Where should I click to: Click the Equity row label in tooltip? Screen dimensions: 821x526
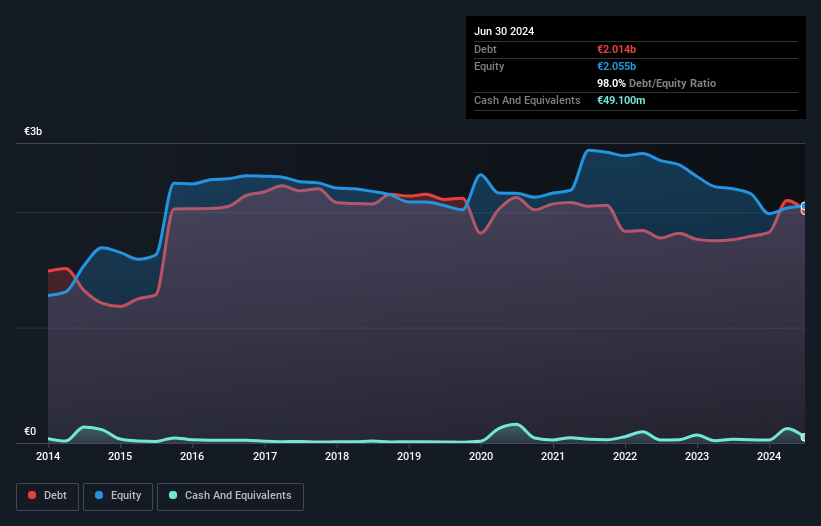pyautogui.click(x=489, y=66)
